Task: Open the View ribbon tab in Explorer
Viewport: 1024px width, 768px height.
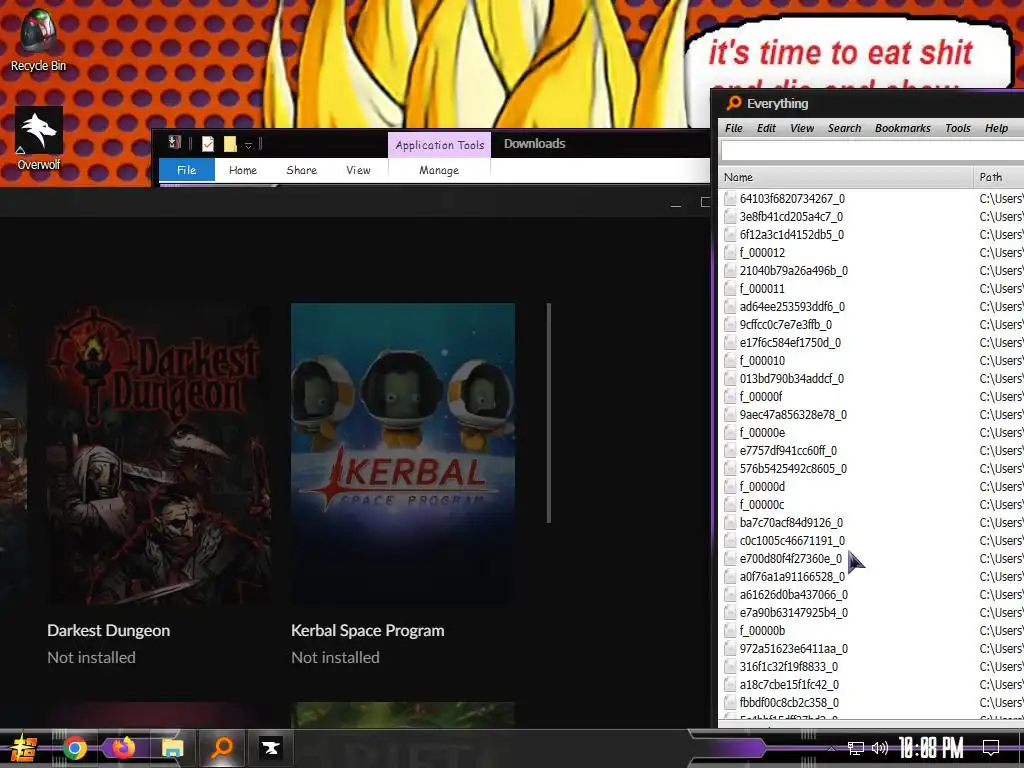Action: point(359,170)
